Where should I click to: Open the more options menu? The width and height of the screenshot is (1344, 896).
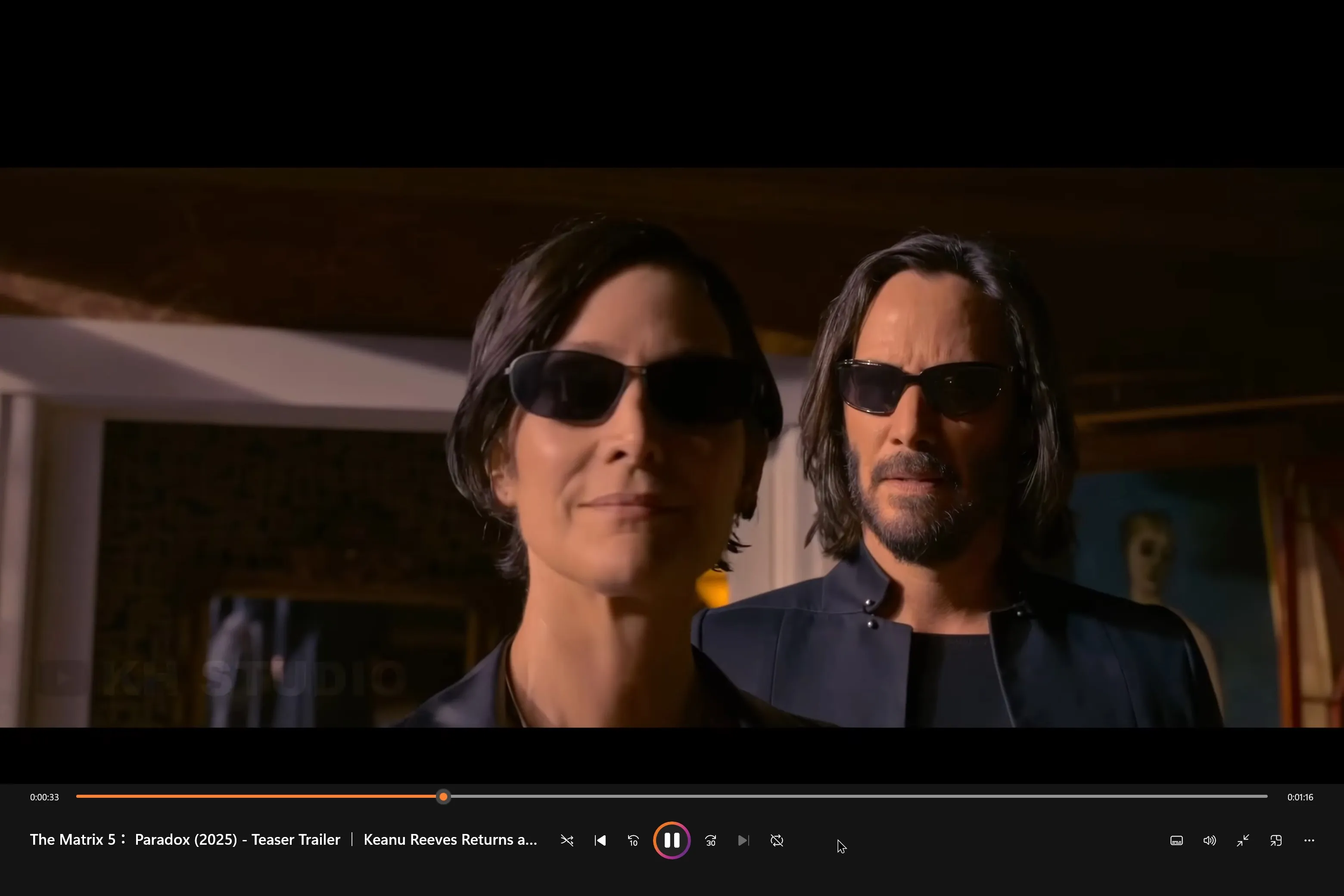point(1309,840)
